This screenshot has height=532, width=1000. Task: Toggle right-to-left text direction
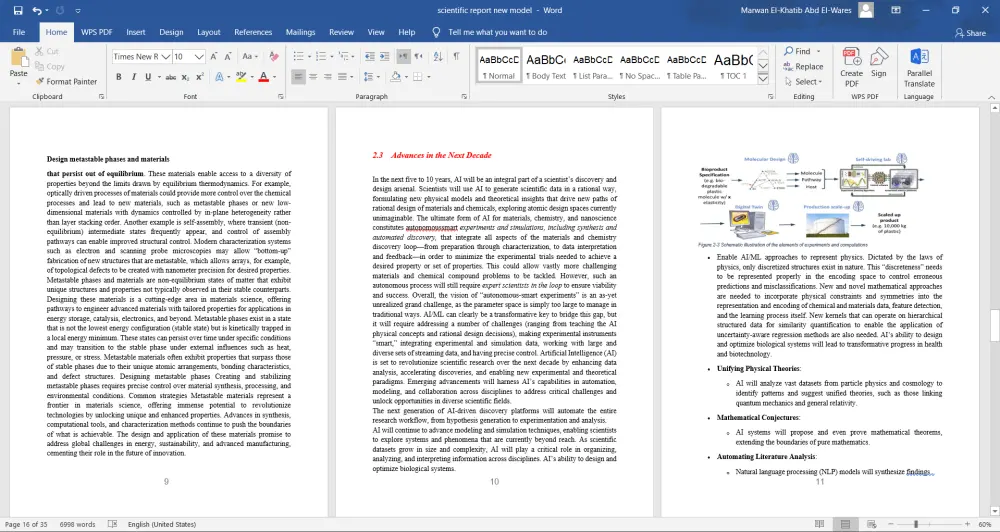[x=418, y=57]
